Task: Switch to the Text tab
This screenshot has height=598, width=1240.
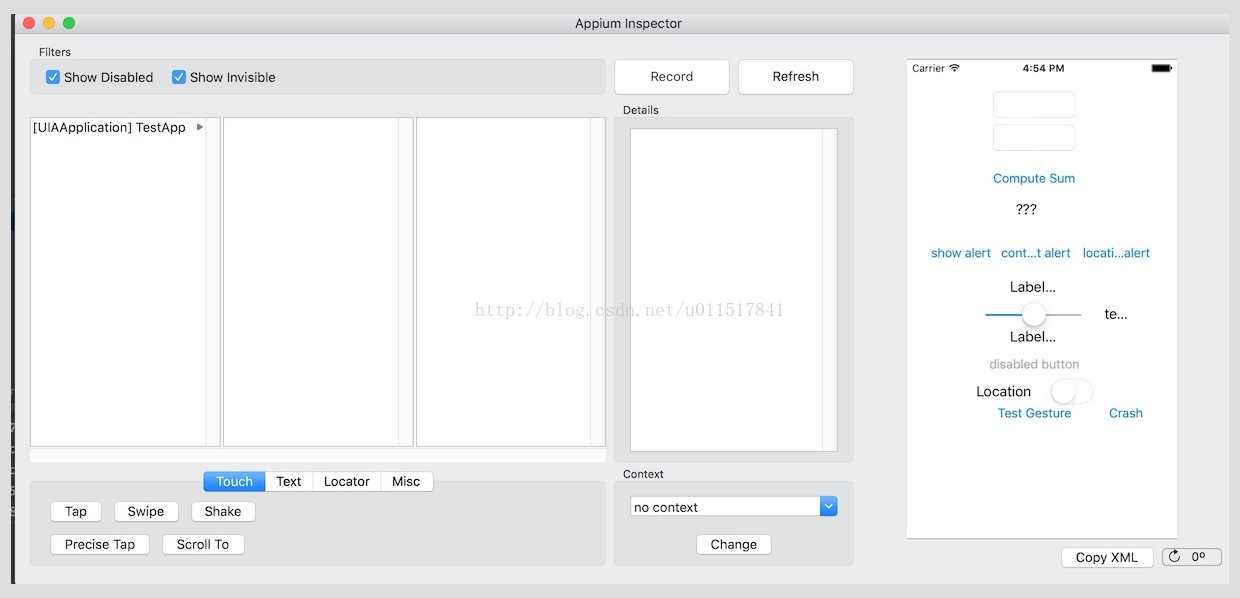Action: [x=289, y=481]
